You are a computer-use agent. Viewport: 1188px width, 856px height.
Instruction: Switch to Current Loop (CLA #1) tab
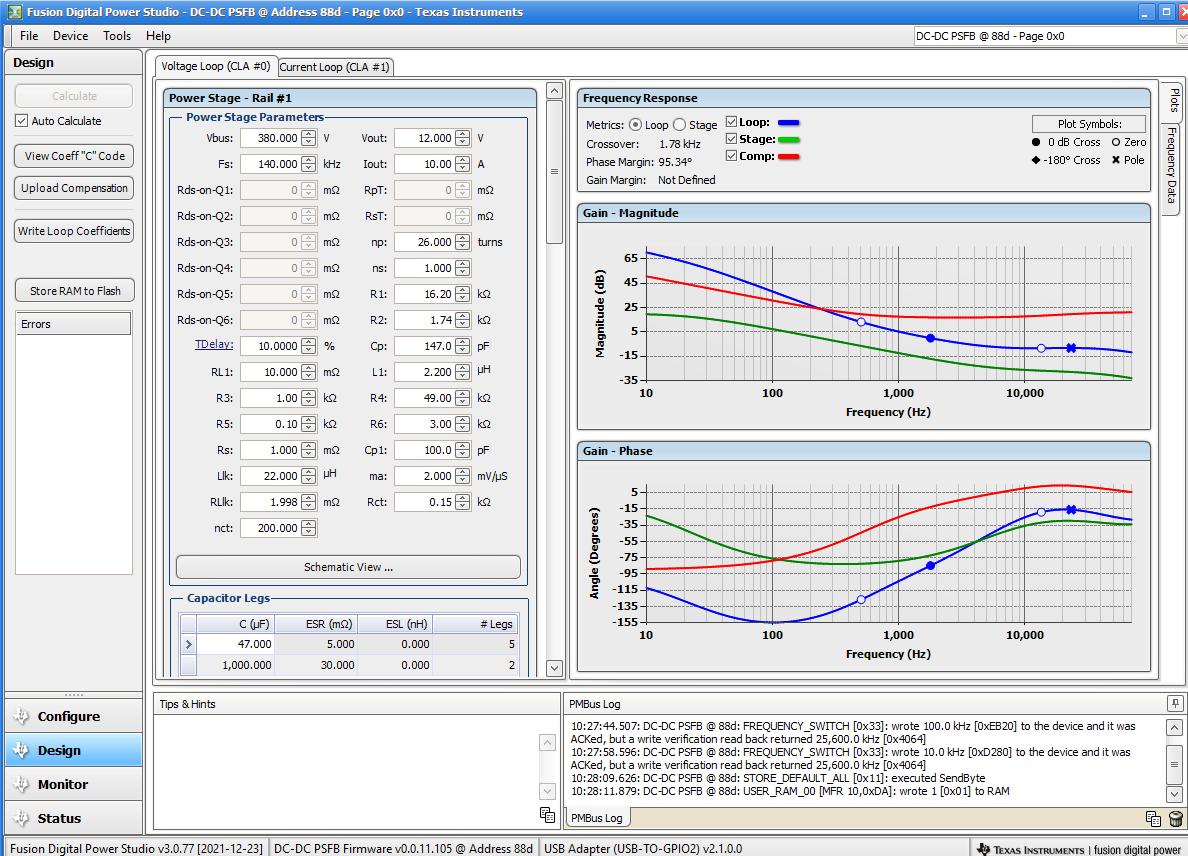point(335,67)
